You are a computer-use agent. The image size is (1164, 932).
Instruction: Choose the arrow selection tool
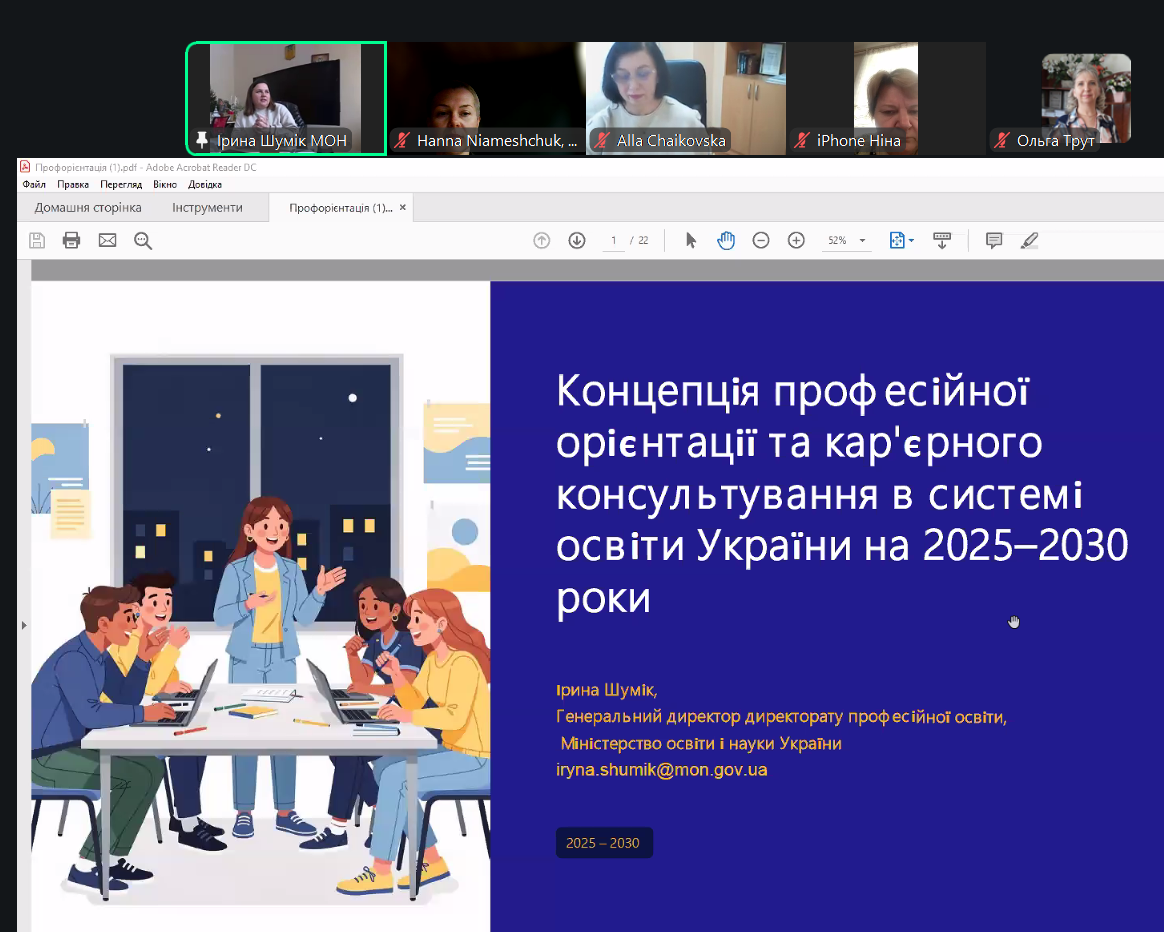690,240
